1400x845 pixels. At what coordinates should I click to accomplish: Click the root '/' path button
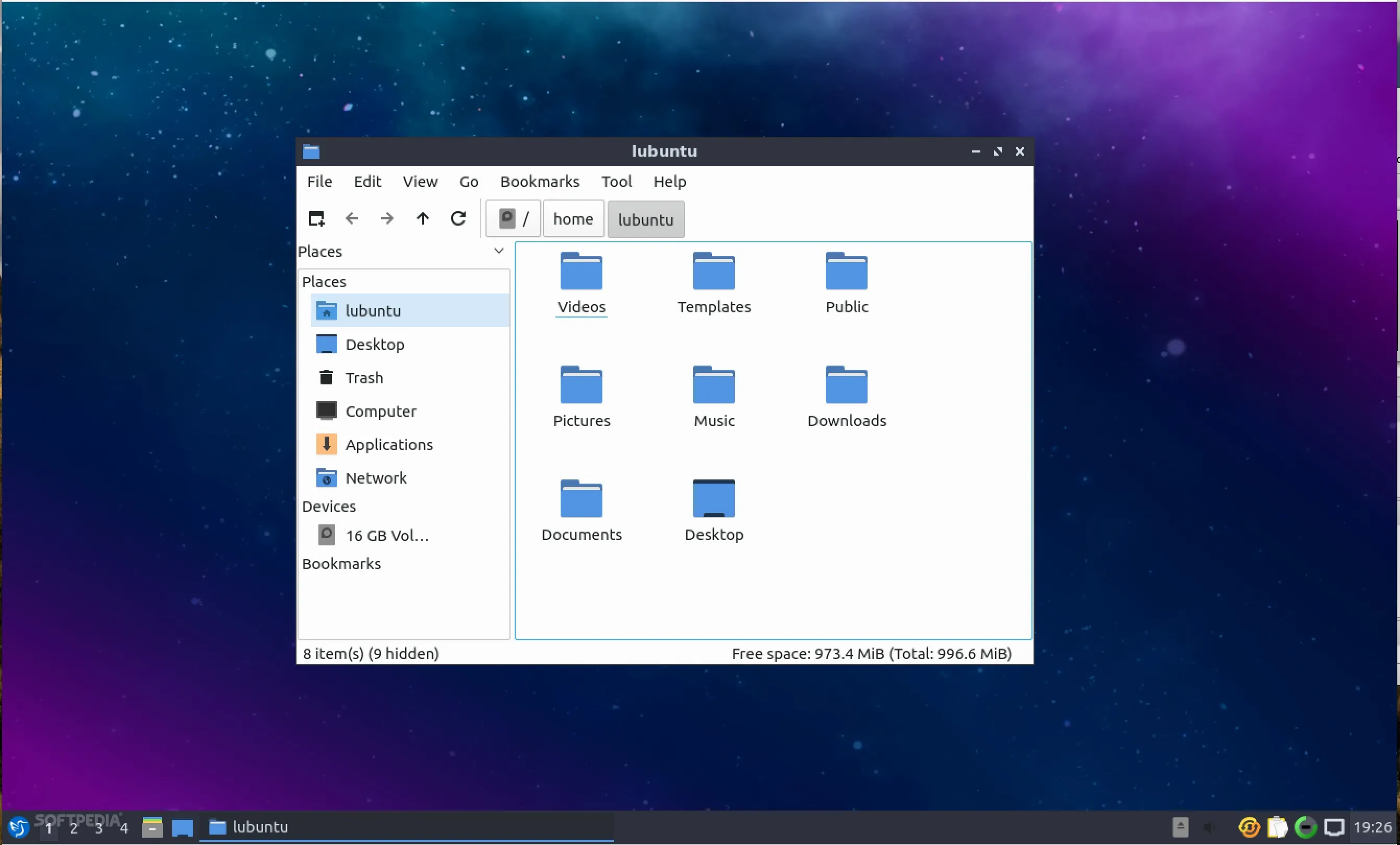[513, 218]
